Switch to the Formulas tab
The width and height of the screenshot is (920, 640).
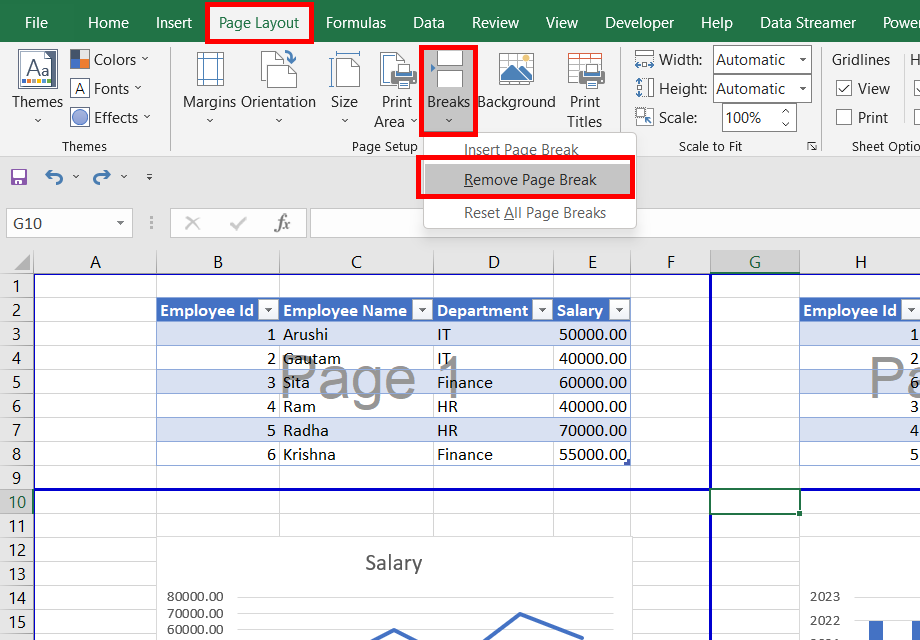pyautogui.click(x=356, y=22)
